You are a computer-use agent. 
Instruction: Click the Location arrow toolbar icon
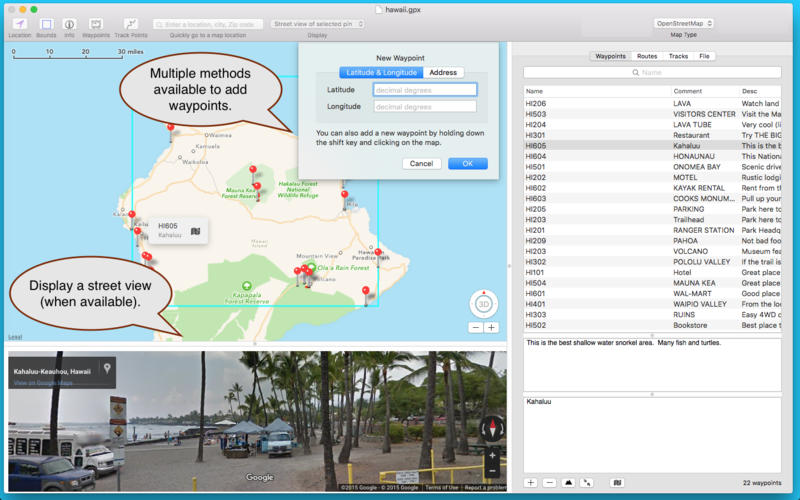(x=19, y=23)
